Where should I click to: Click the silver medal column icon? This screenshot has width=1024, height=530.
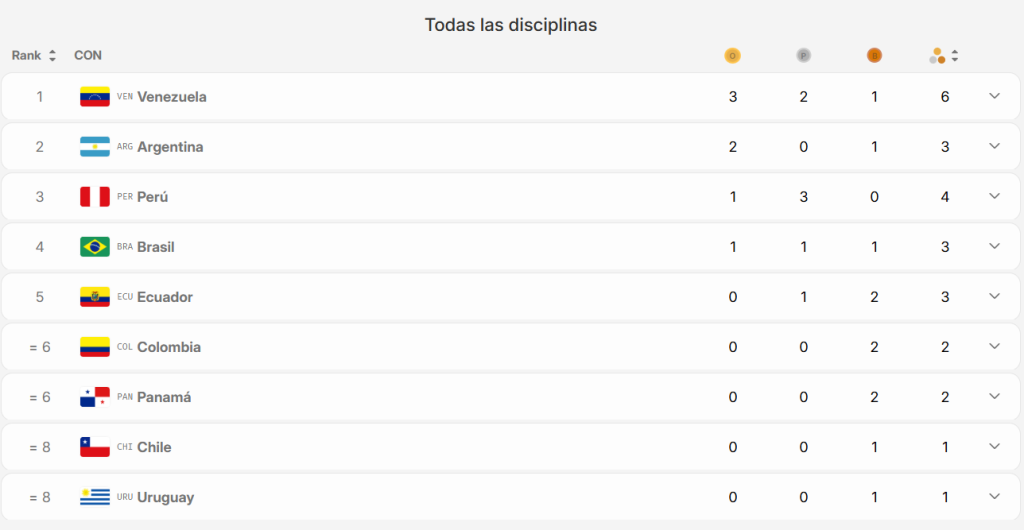(803, 56)
